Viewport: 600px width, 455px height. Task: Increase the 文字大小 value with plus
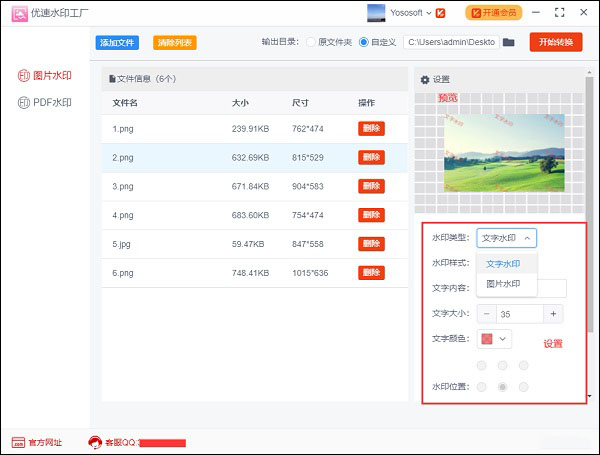553,314
